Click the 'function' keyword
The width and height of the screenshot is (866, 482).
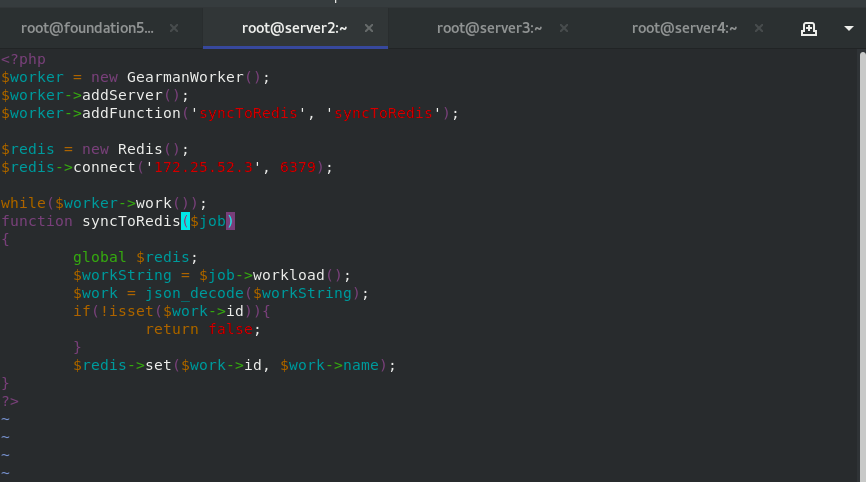(x=37, y=221)
